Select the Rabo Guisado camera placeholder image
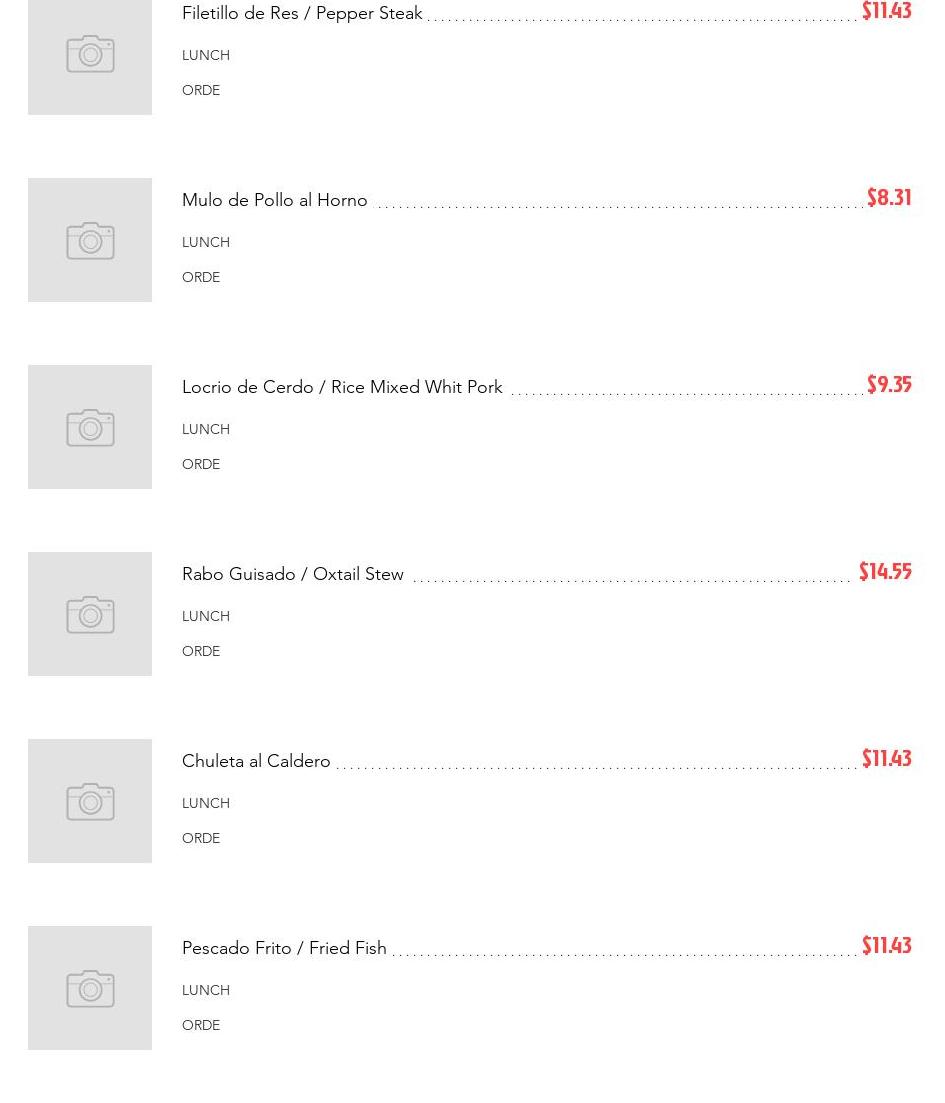The height and width of the screenshot is (1103, 945). pyautogui.click(x=90, y=614)
